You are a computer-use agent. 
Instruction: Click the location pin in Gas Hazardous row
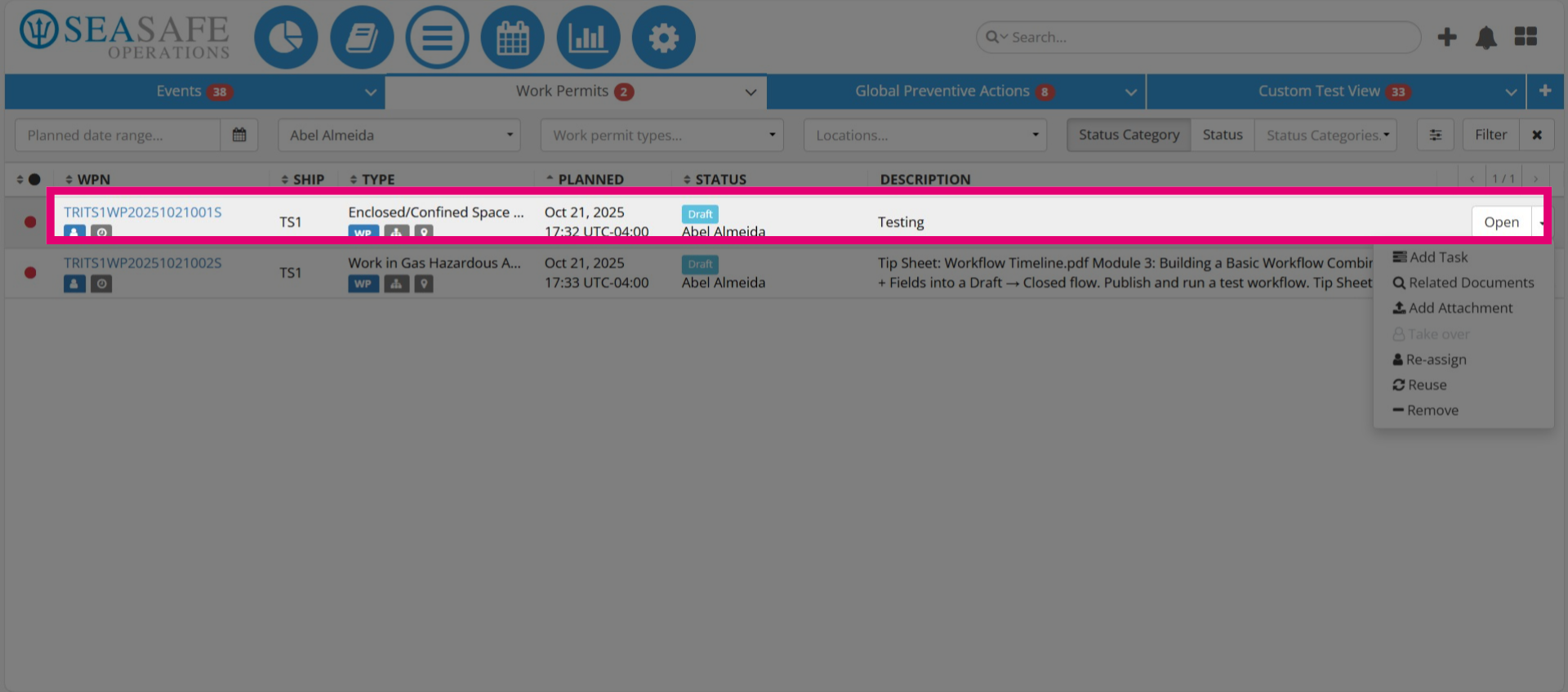(x=424, y=283)
